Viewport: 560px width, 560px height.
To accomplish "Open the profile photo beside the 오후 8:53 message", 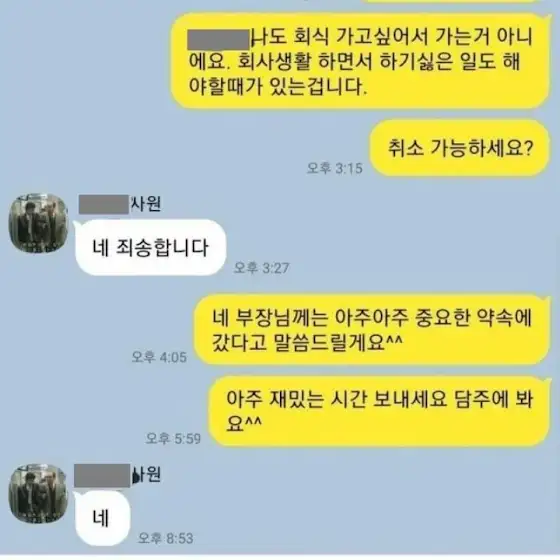I will [38, 493].
